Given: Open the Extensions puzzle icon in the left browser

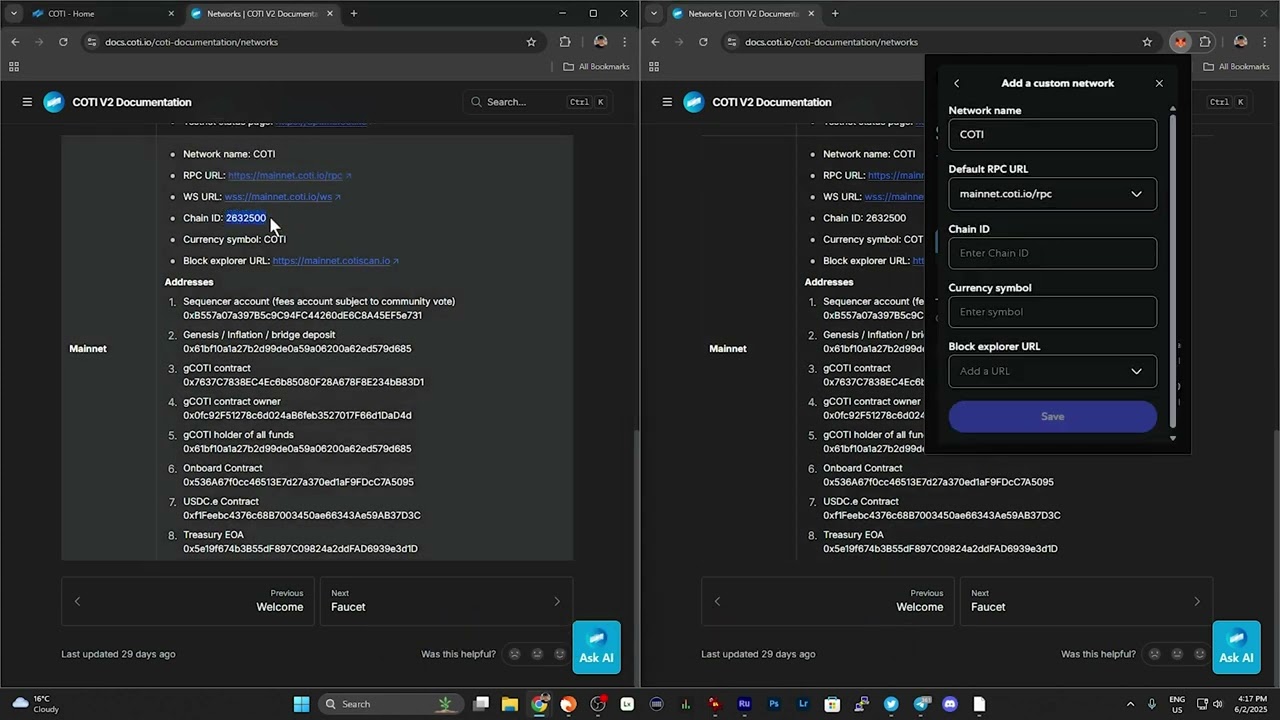Looking at the screenshot, I should (x=565, y=42).
